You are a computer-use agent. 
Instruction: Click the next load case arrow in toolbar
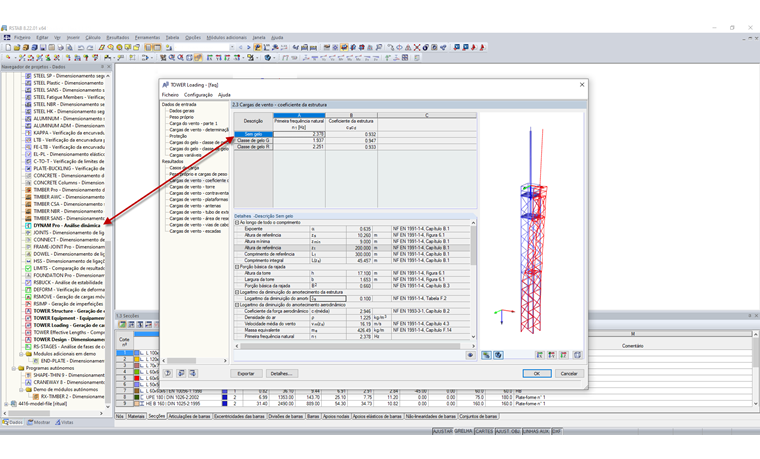coord(249,47)
